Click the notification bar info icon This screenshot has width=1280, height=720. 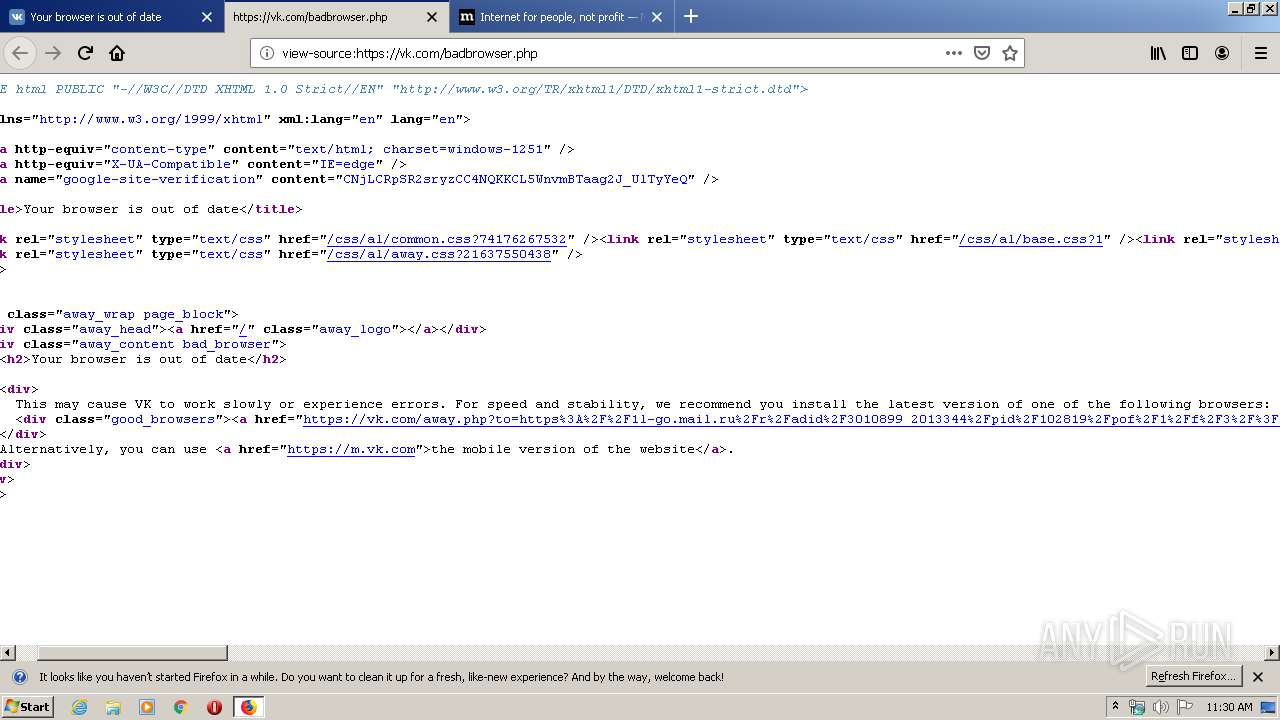(19, 677)
